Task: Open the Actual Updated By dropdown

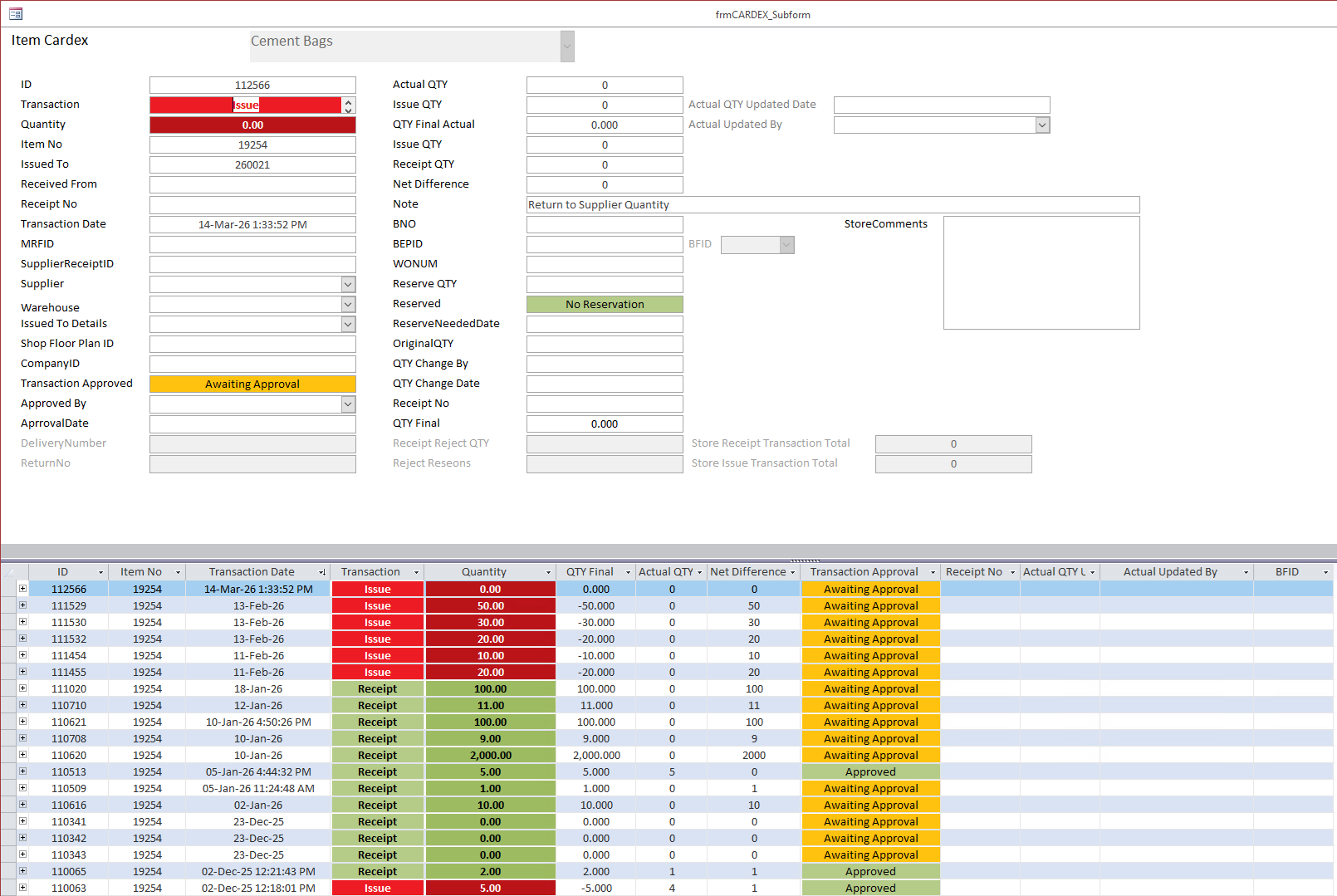Action: click(1042, 125)
